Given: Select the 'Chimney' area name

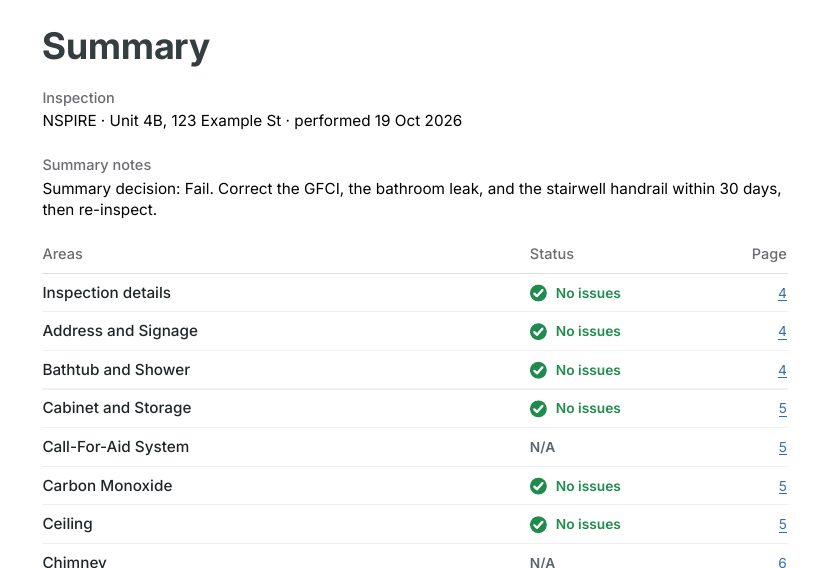Looking at the screenshot, I should 75,562.
